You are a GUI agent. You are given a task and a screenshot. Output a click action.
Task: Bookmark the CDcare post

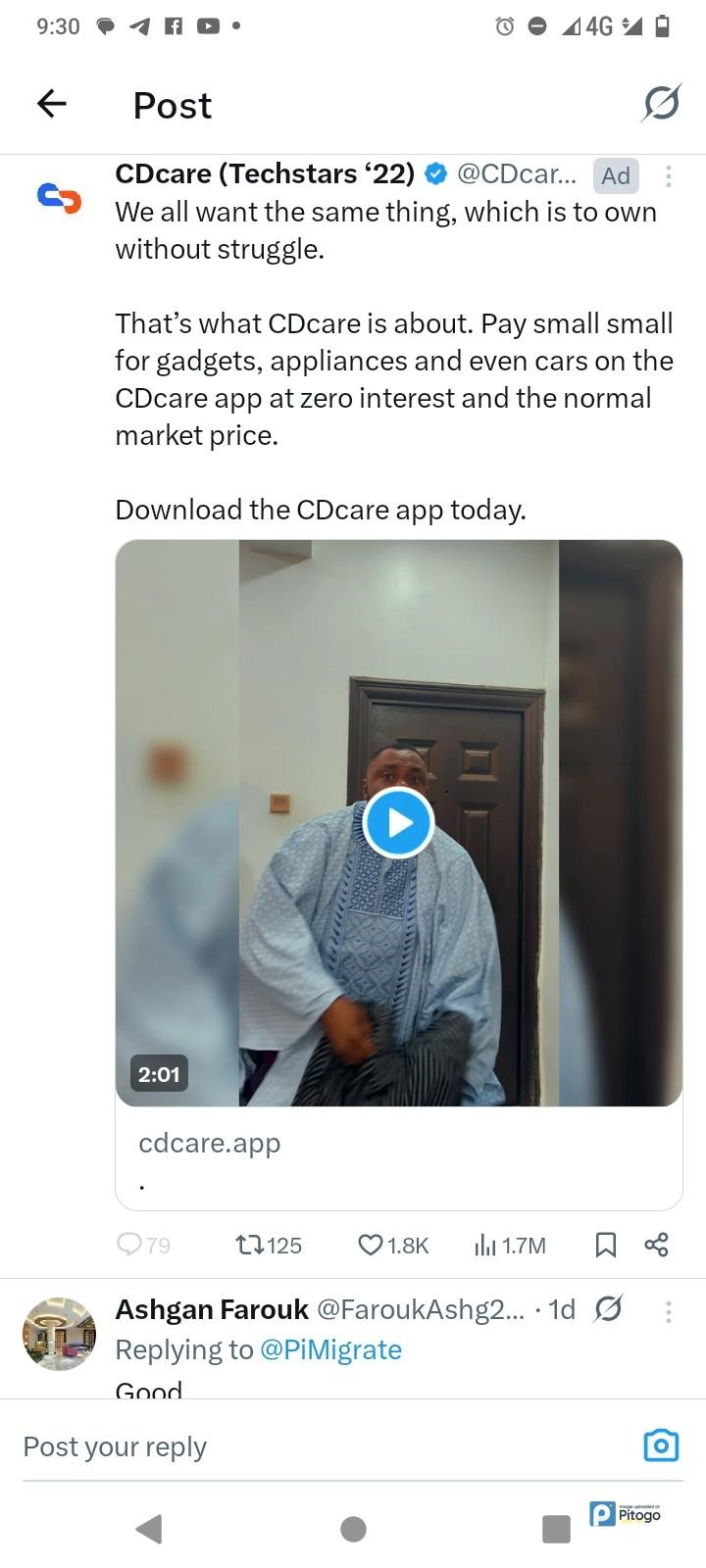point(606,1245)
